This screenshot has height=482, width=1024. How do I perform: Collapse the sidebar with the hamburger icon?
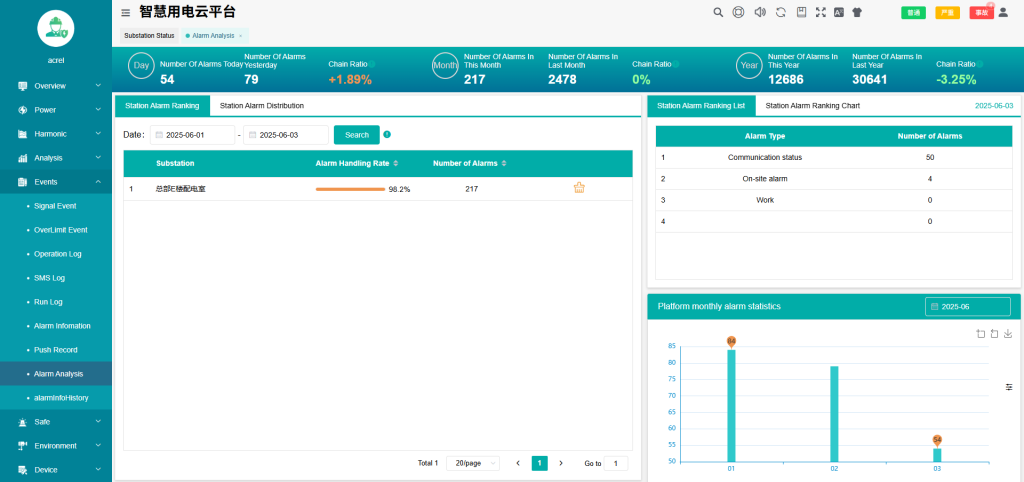[x=126, y=12]
